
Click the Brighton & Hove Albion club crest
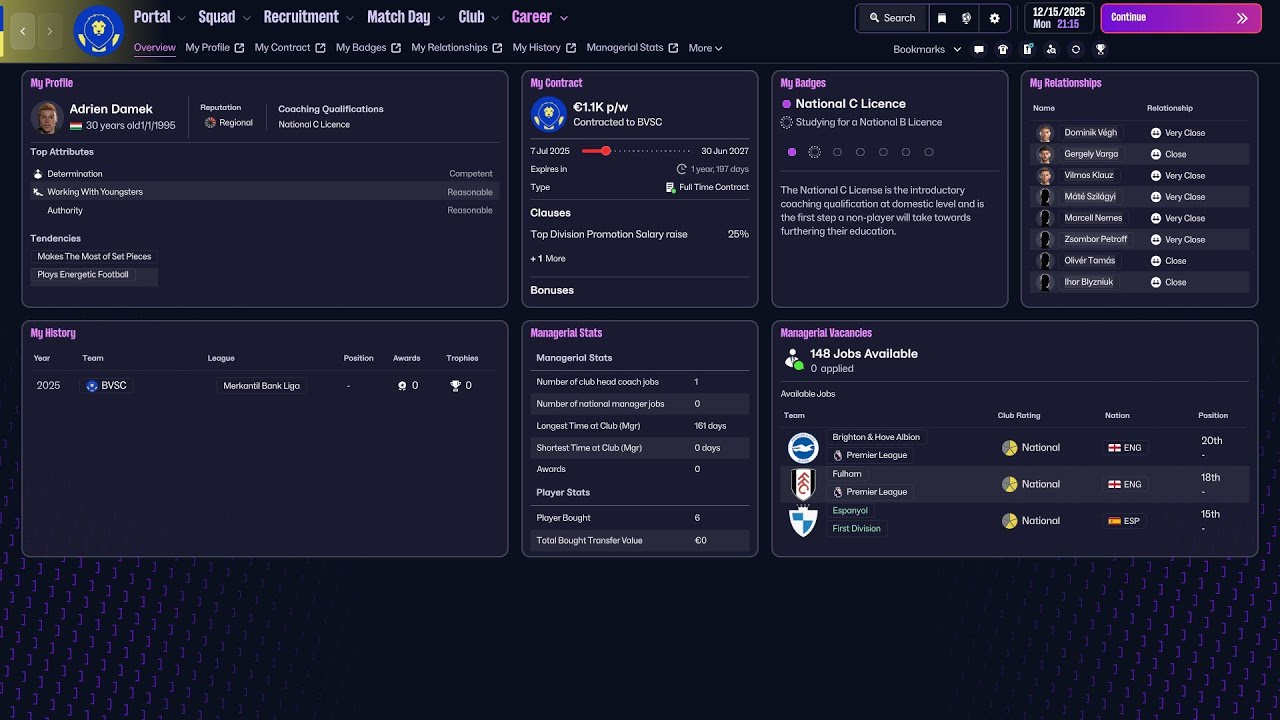pyautogui.click(x=803, y=447)
